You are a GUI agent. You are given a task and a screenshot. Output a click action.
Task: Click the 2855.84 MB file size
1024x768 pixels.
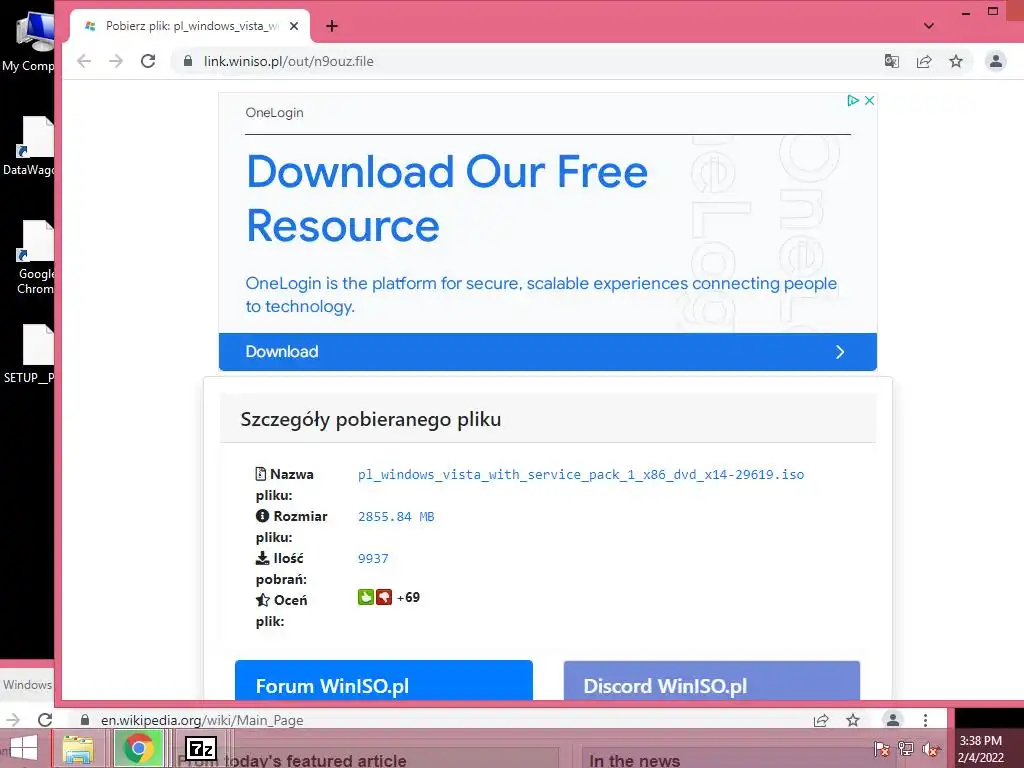(x=396, y=517)
